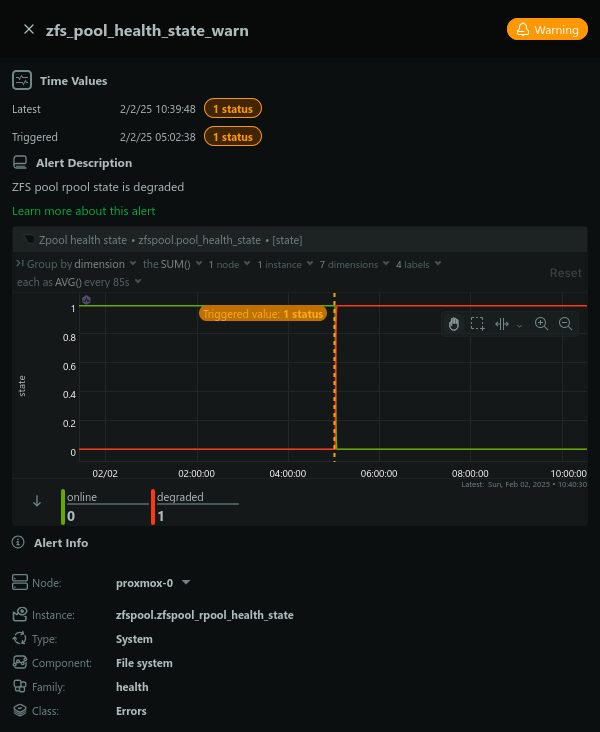Click the 2/2/25 05:02:38 triggered timestamp
Screen dimensions: 600x732
click(158, 137)
